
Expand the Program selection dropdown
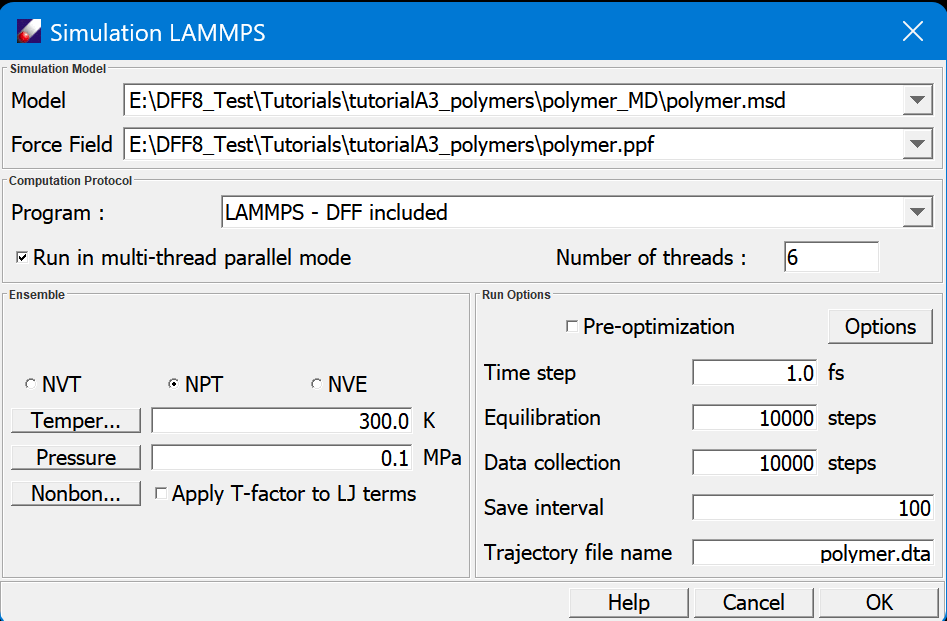[916, 212]
